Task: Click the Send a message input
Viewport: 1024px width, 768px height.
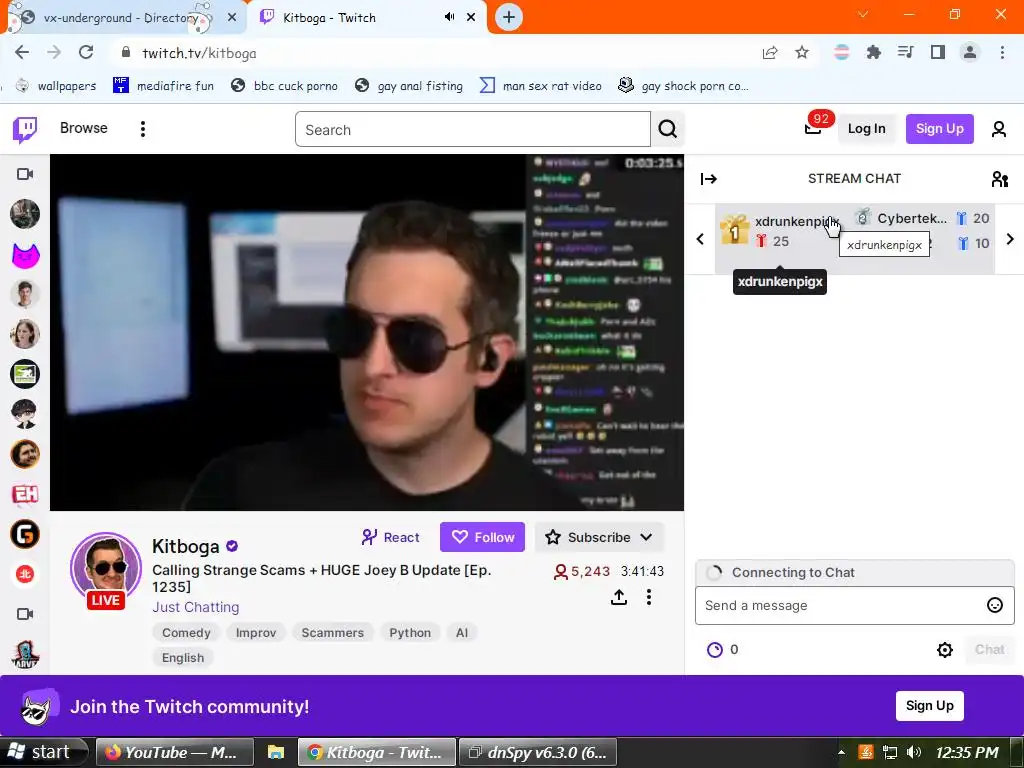Action: coord(854,605)
